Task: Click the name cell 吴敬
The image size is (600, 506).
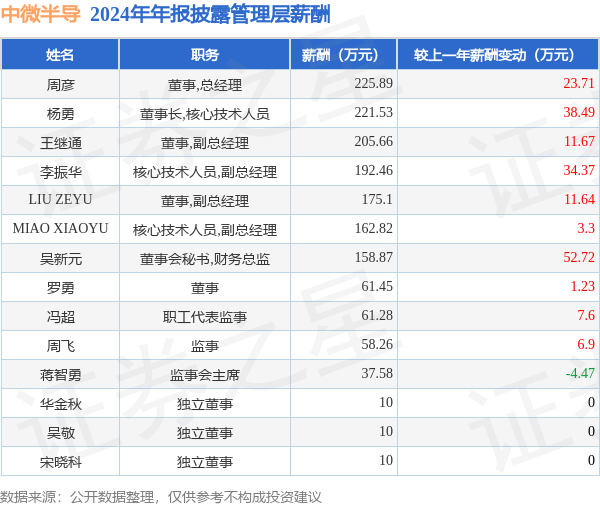Action: 60,433
